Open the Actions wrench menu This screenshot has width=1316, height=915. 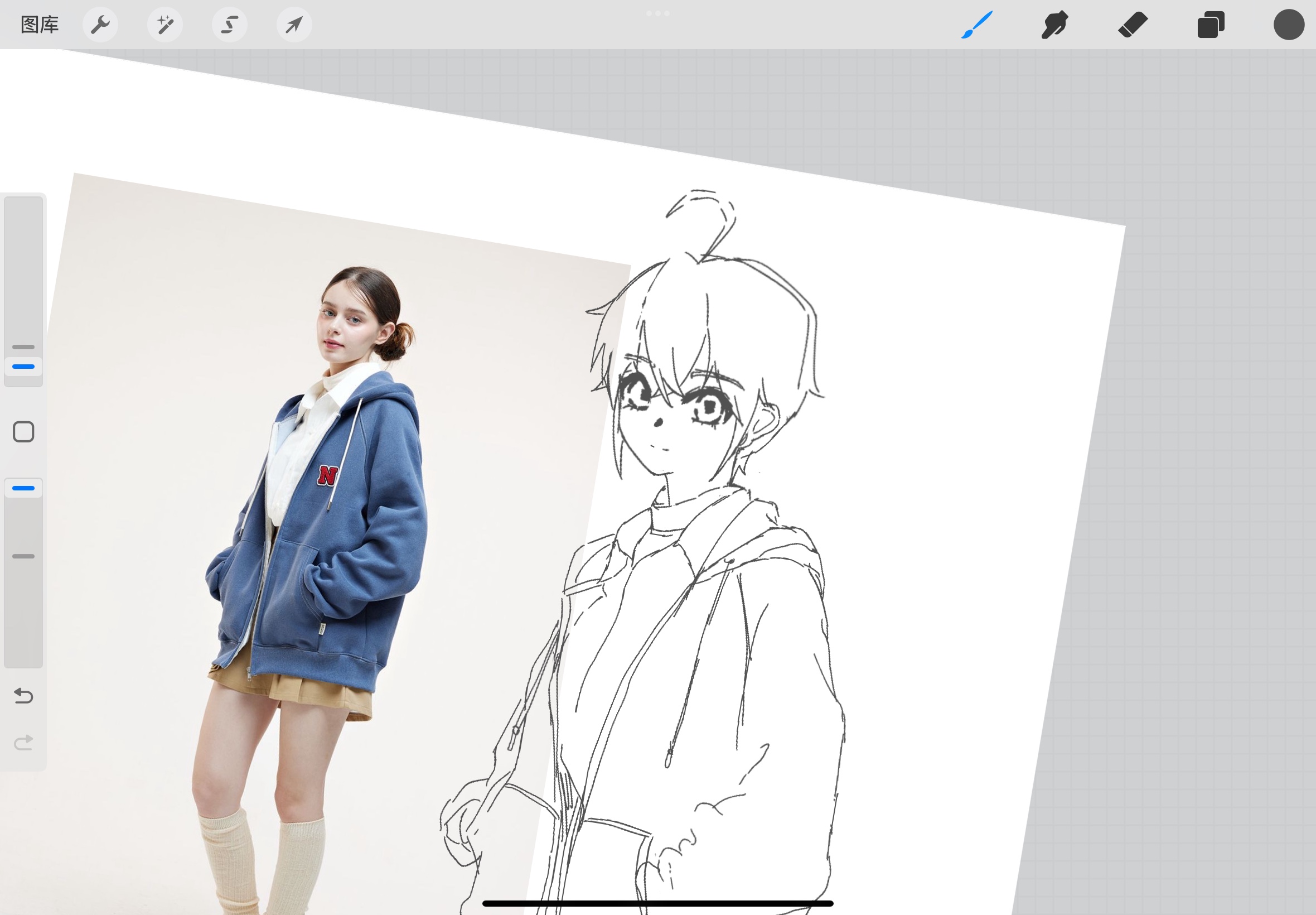(x=100, y=25)
